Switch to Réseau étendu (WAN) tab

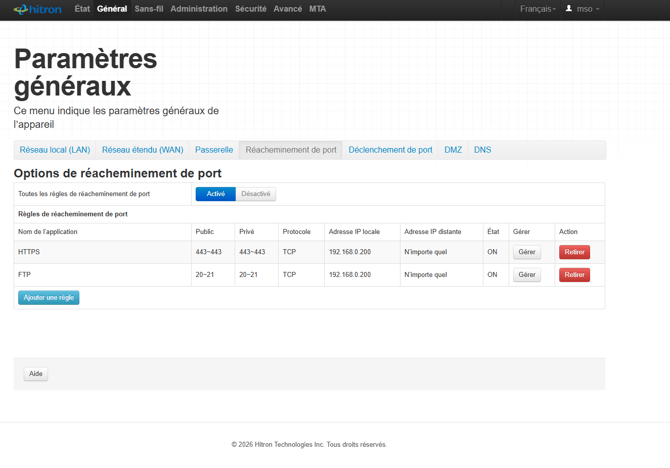(142, 150)
